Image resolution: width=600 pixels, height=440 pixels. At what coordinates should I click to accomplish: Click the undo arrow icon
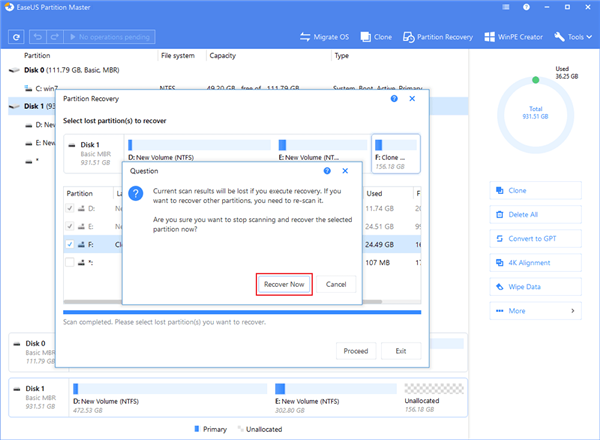38,37
